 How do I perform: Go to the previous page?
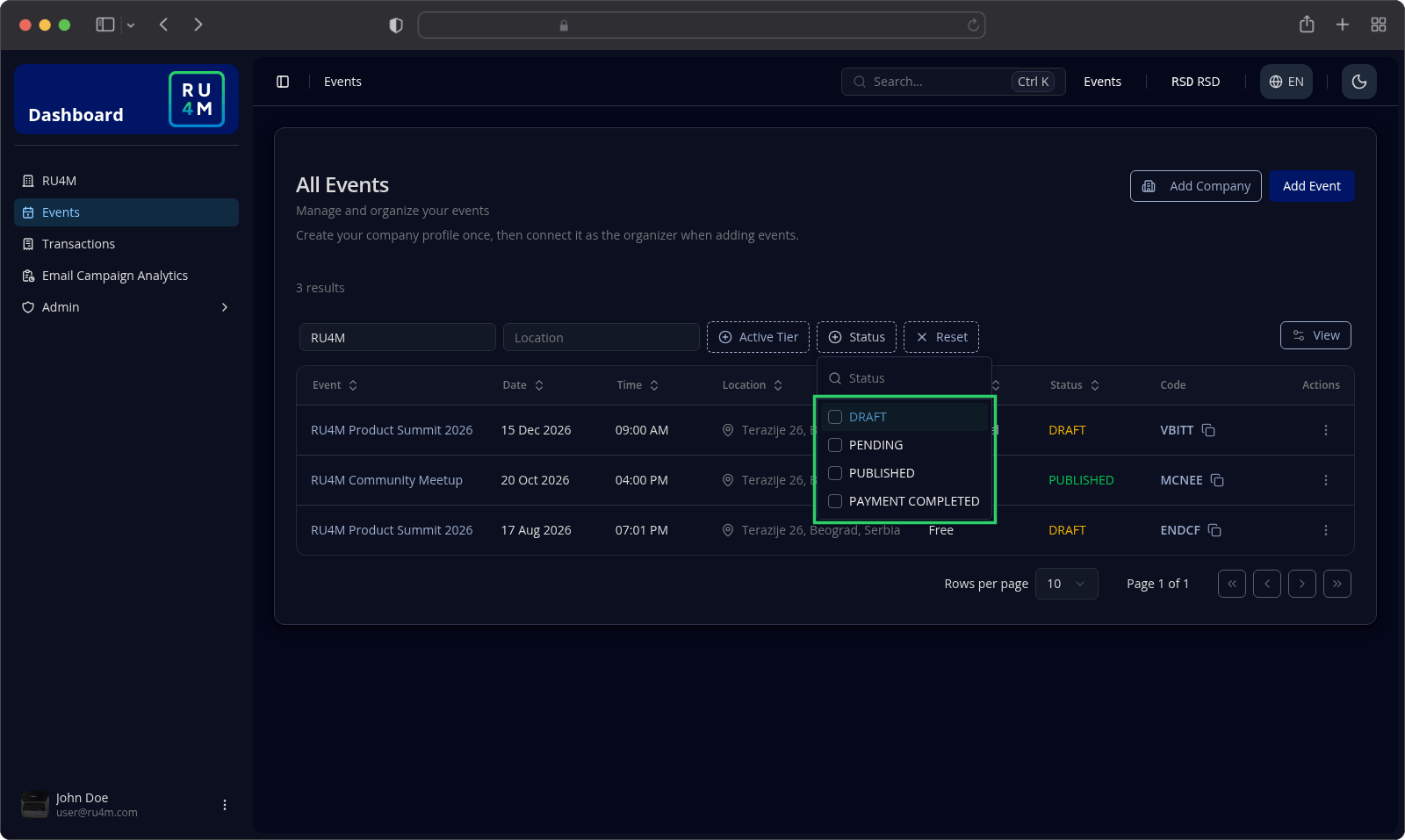[x=1267, y=584]
